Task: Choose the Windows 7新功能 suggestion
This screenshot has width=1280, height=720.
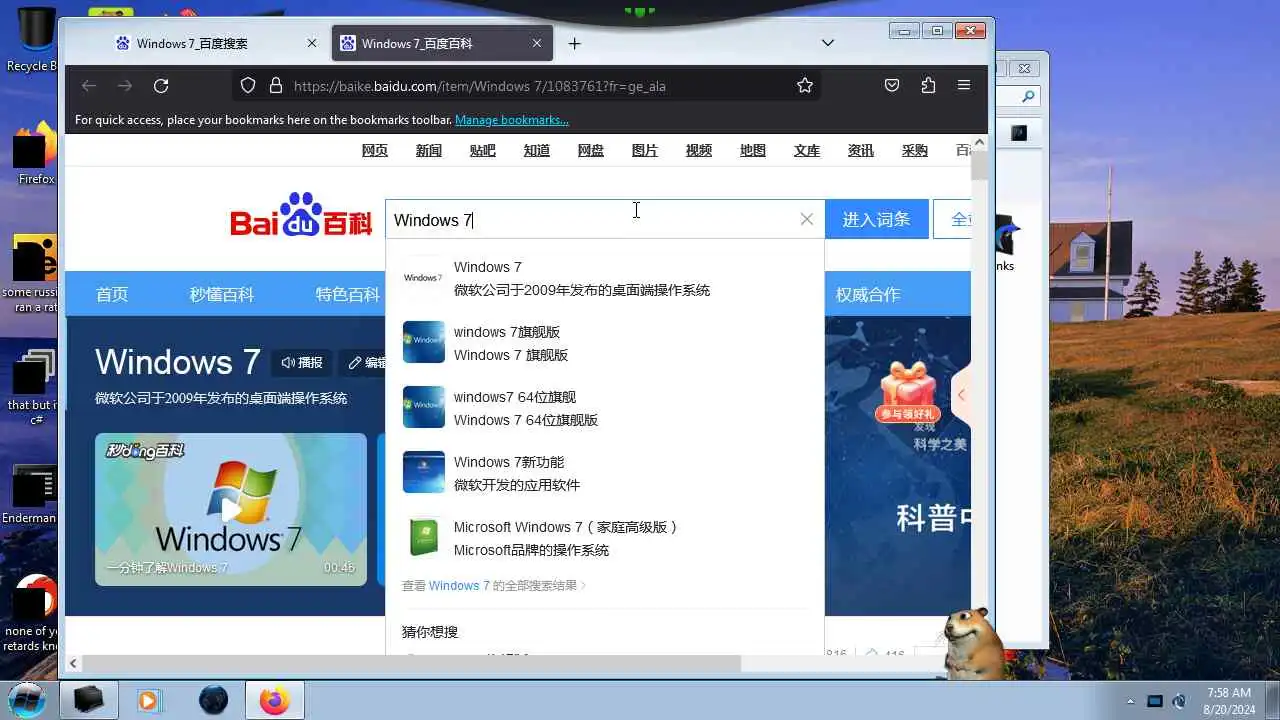Action: point(605,473)
